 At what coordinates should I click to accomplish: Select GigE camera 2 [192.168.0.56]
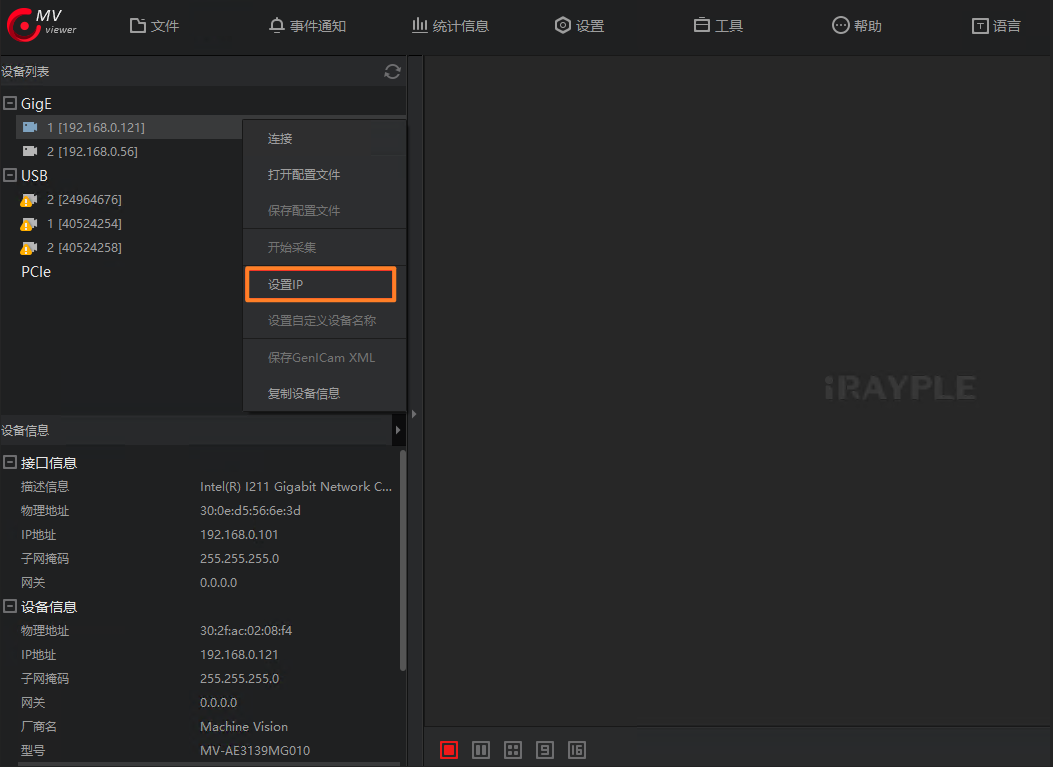(91, 152)
